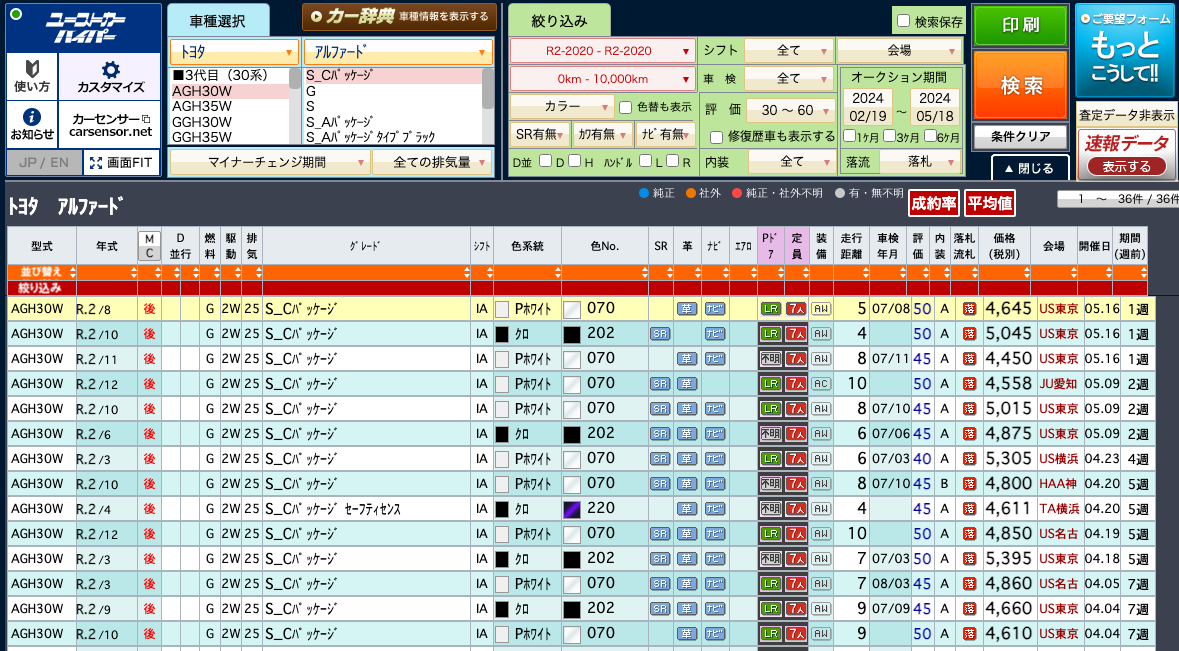Click the AW equipment icon in the 4,645 row
1179x651 pixels.
pyautogui.click(x=821, y=309)
